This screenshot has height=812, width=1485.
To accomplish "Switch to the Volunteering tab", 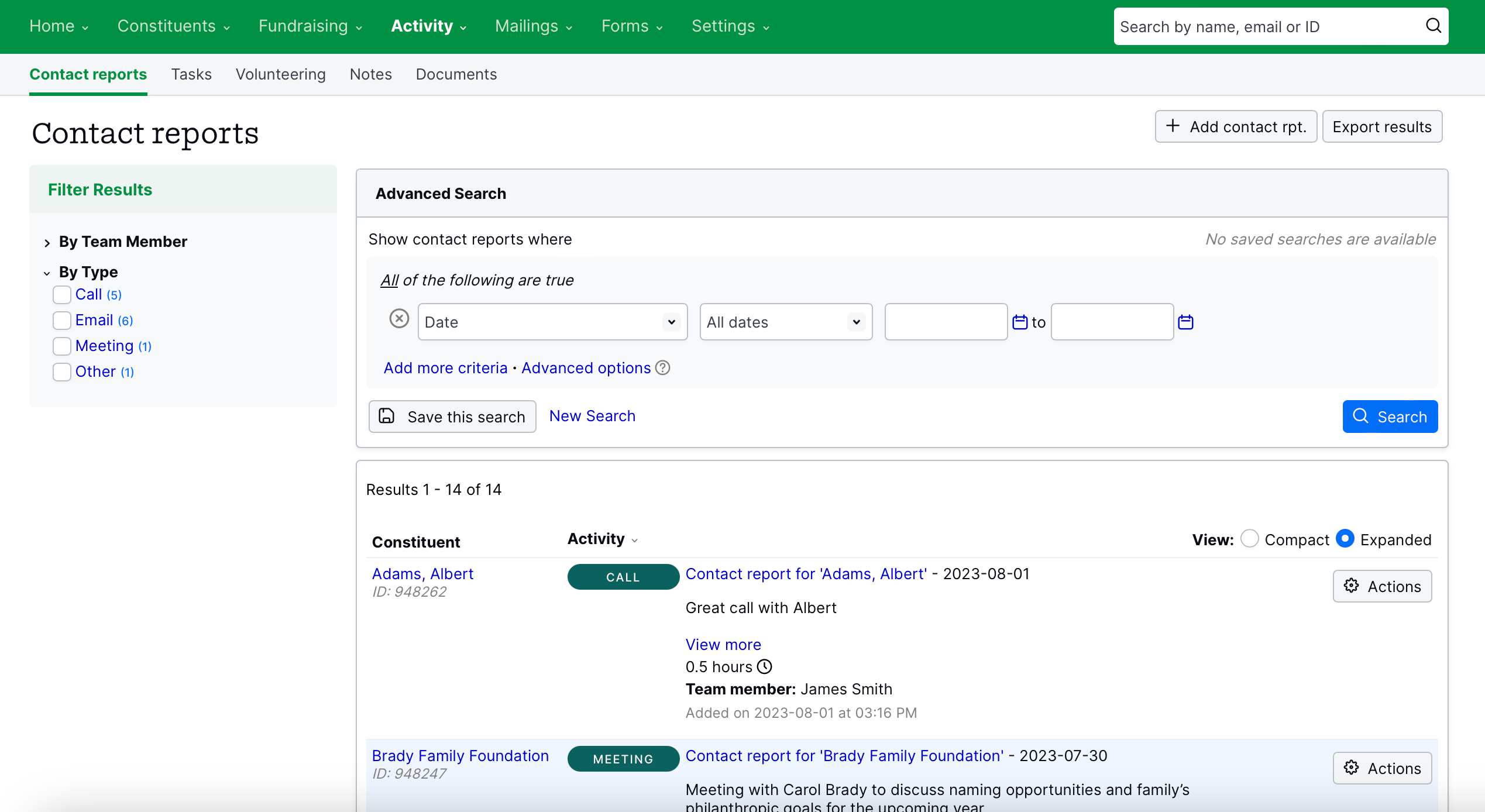I will (280, 74).
